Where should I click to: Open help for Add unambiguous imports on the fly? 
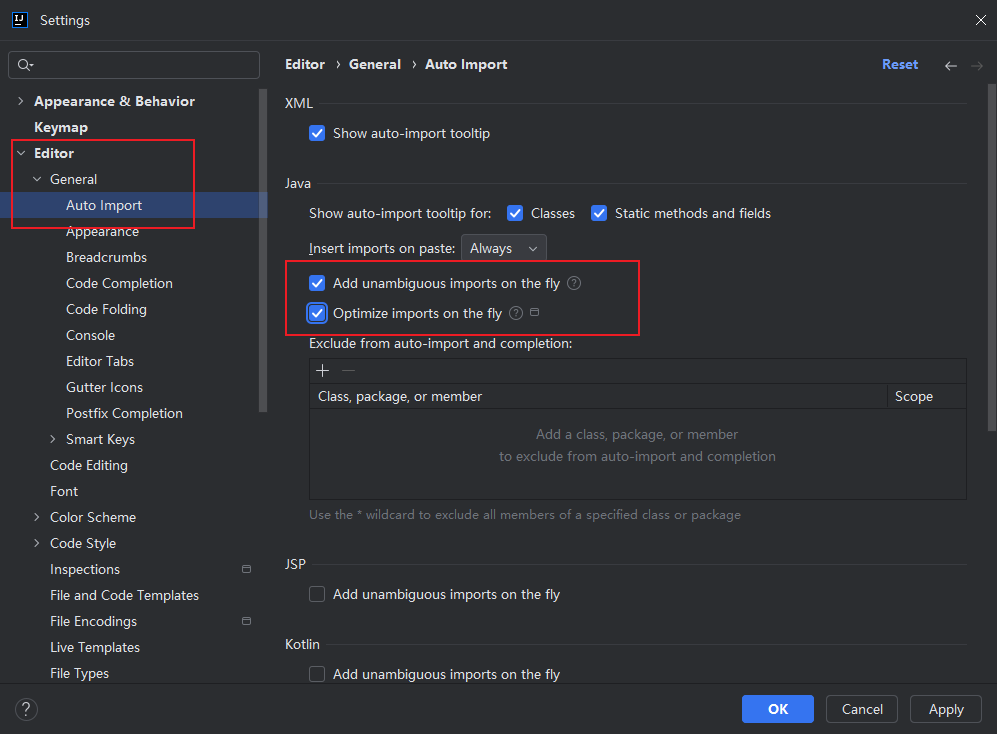574,283
